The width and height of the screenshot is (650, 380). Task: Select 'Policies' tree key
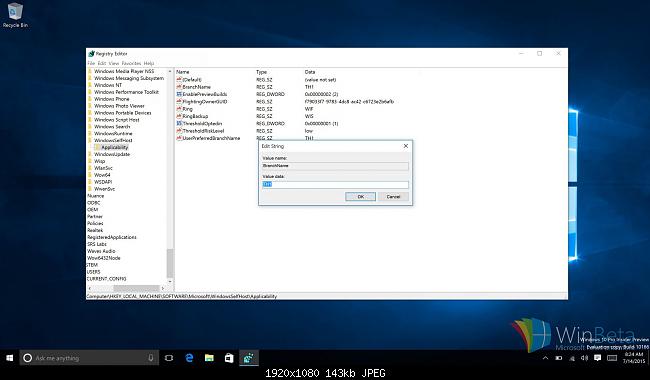click(95, 223)
